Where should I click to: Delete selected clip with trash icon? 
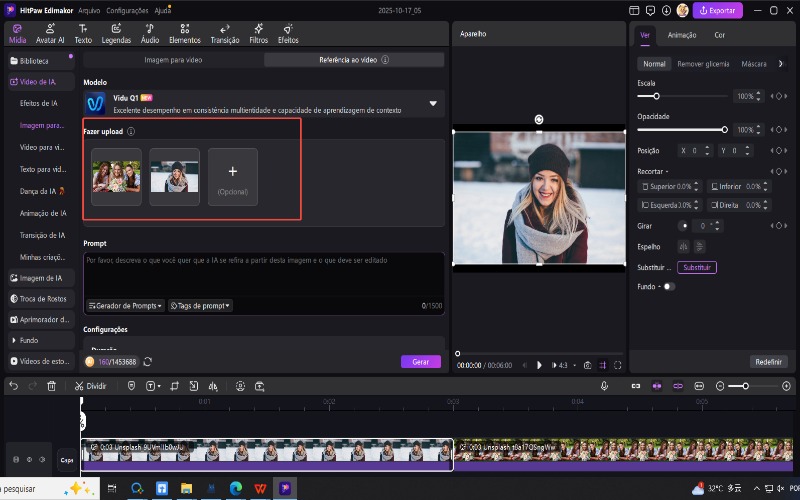pyautogui.click(x=52, y=386)
